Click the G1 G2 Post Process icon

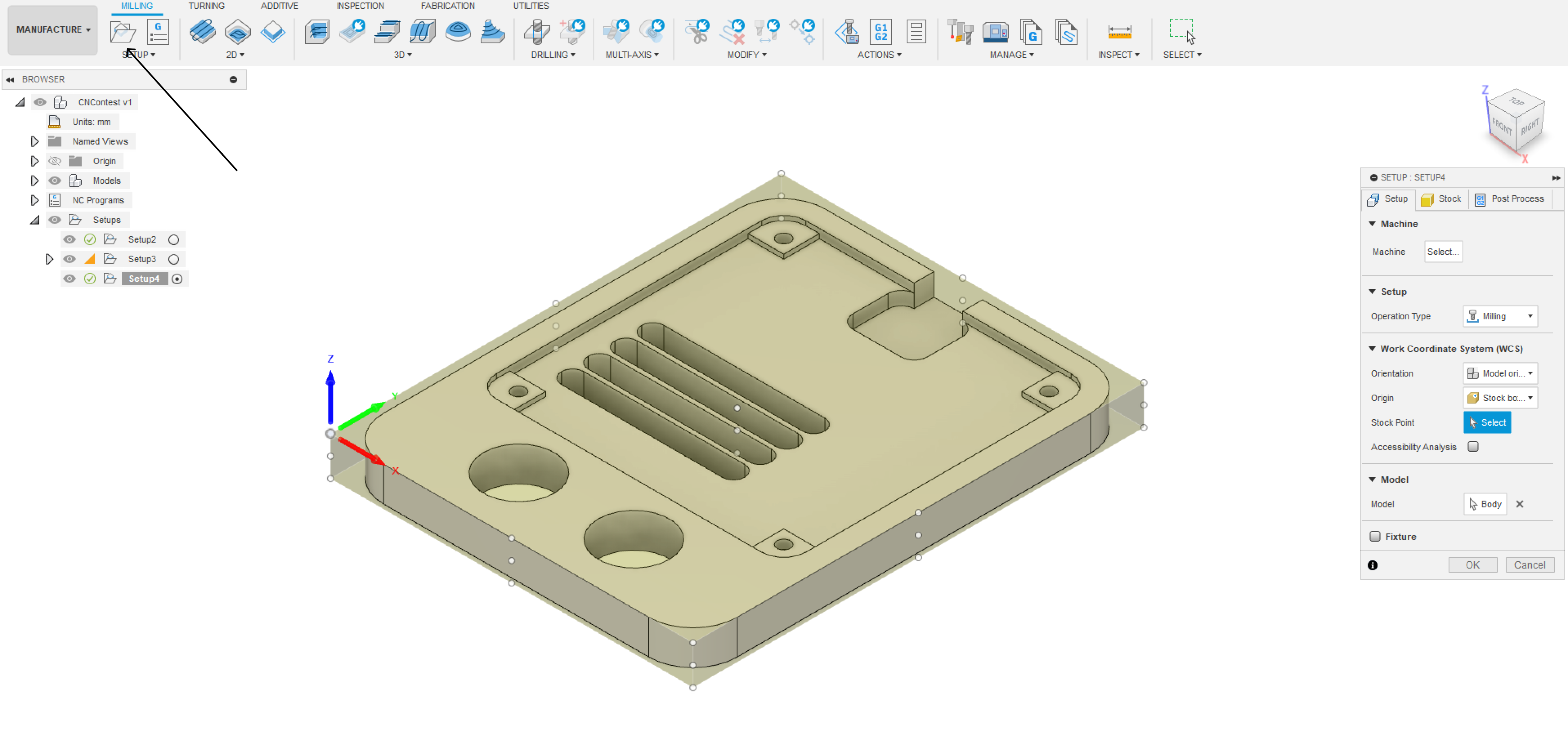(881, 32)
